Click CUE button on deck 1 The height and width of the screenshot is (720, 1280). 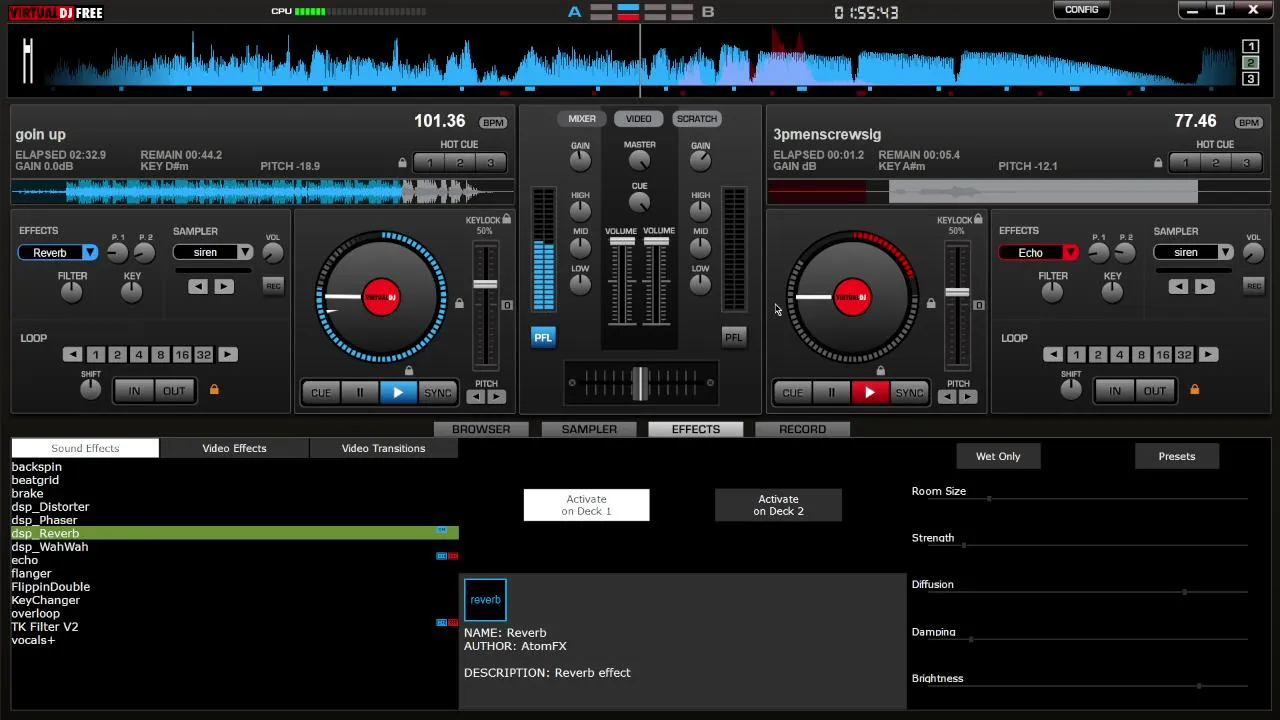click(x=321, y=393)
